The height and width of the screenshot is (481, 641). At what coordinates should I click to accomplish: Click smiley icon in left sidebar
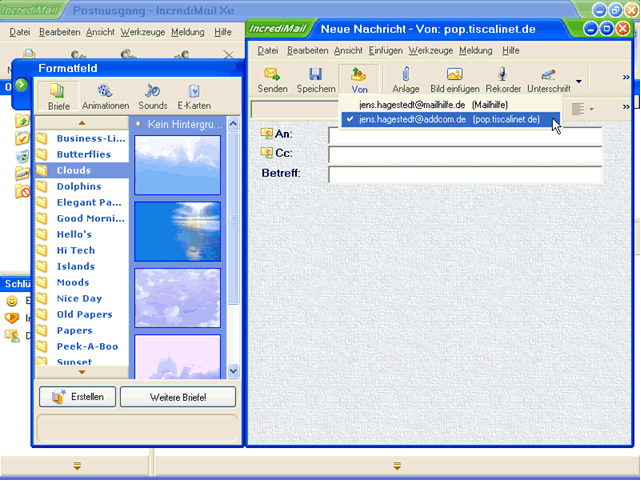(x=12, y=301)
